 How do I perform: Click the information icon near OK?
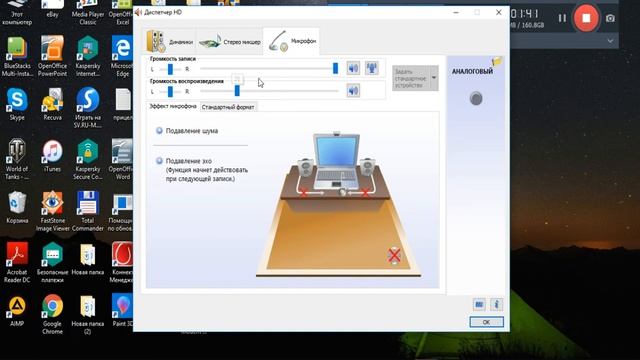(496, 304)
